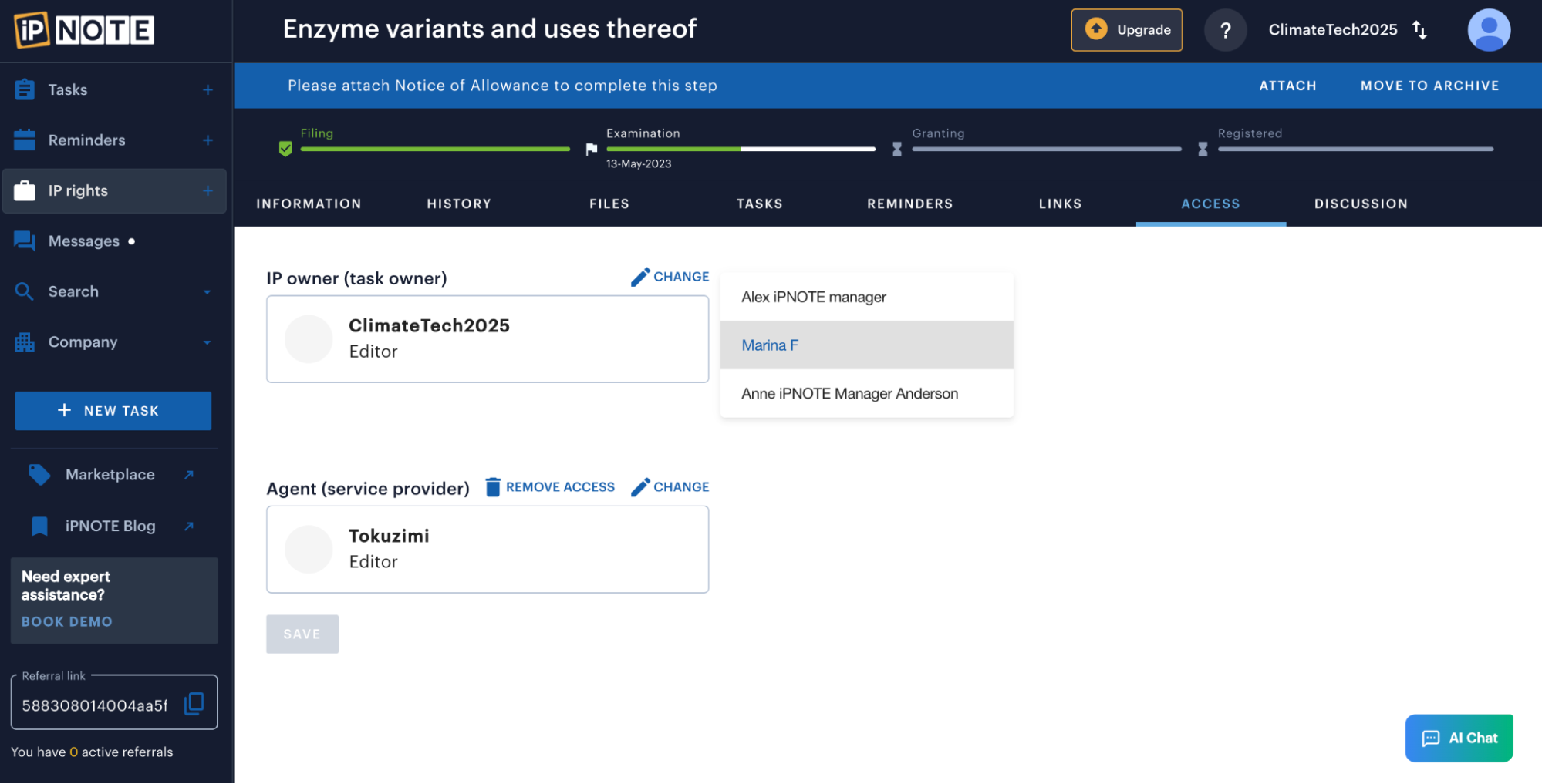1542x784 pixels.
Task: Click the Examination progress bar
Action: tap(741, 149)
